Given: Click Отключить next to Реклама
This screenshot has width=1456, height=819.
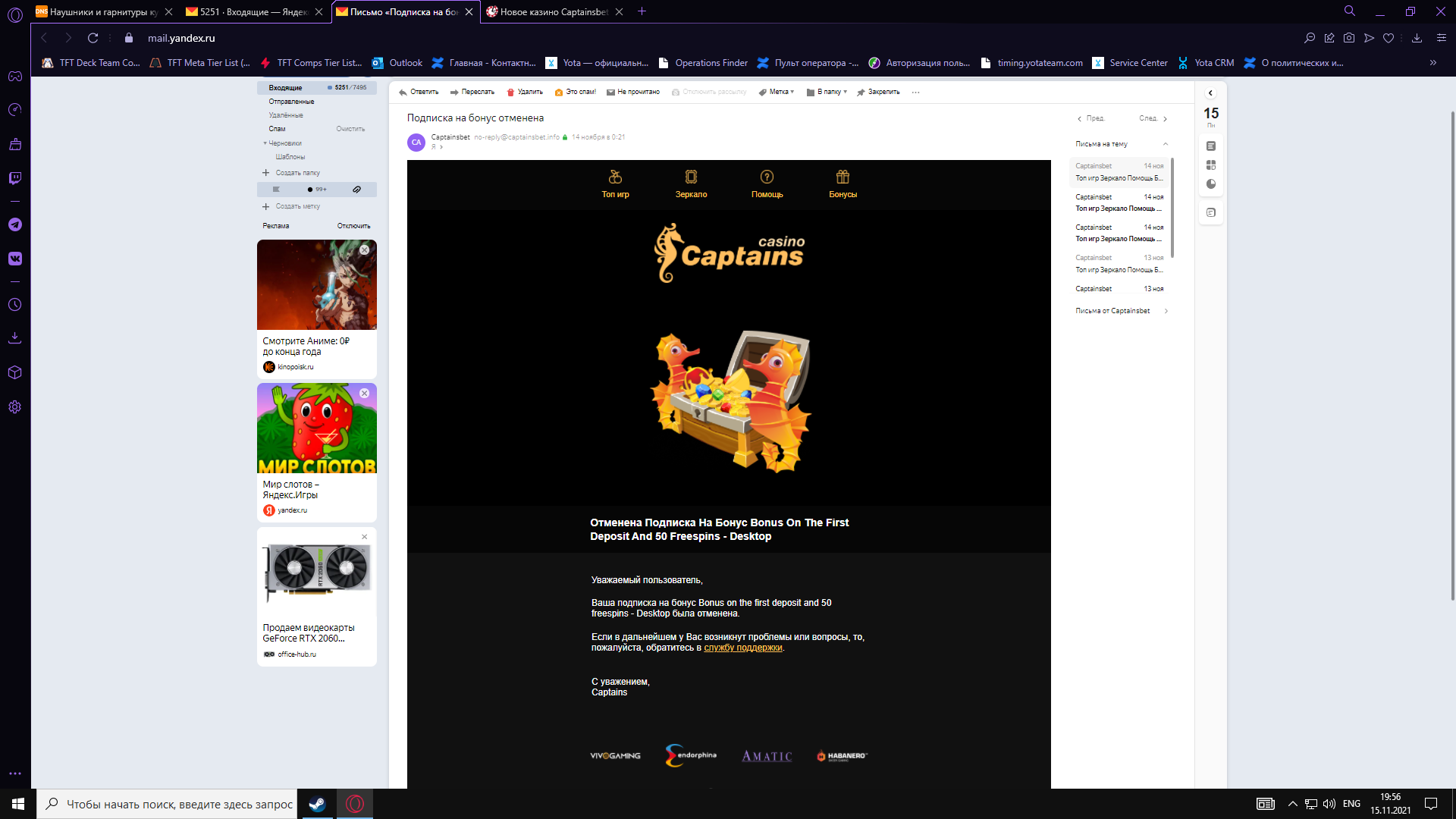Looking at the screenshot, I should click(353, 226).
